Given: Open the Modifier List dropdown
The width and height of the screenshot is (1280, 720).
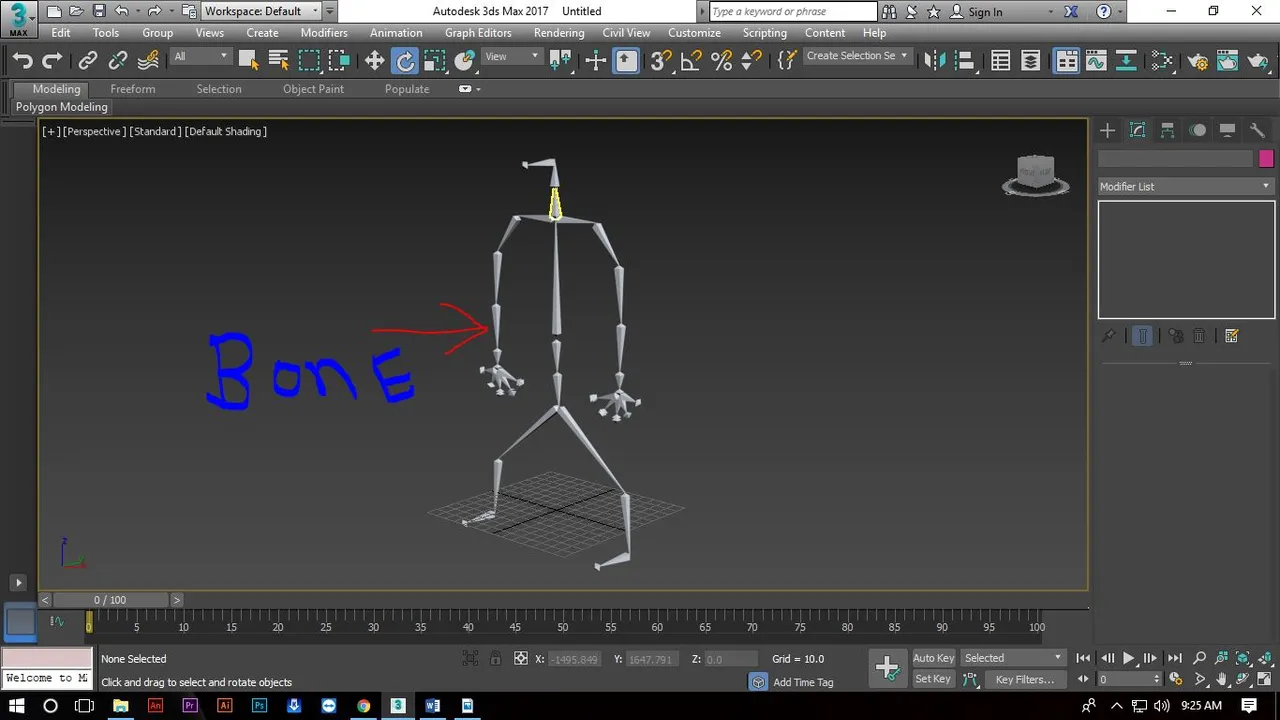Looking at the screenshot, I should click(x=1186, y=186).
